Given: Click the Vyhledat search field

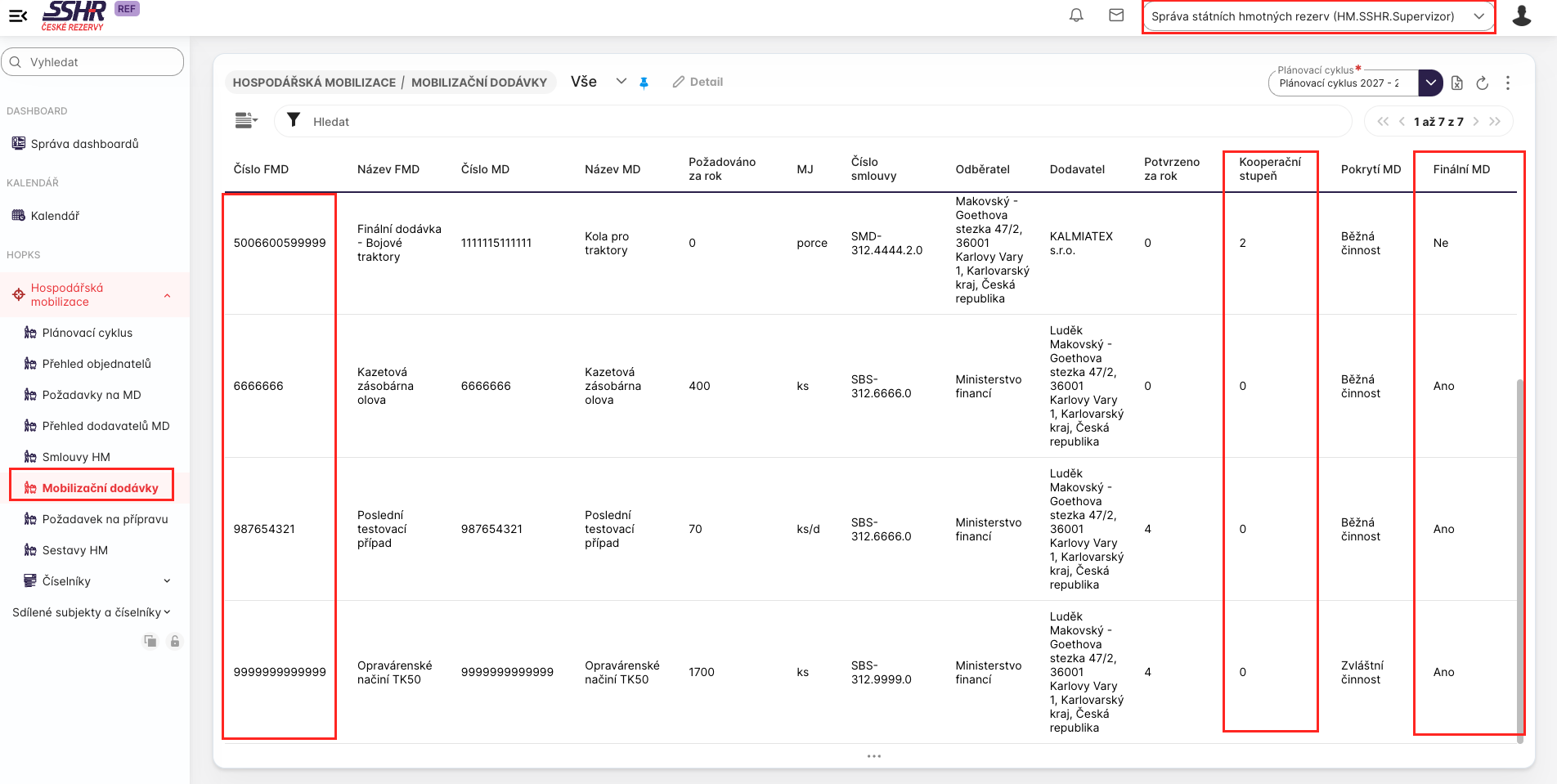Looking at the screenshot, I should point(92,62).
